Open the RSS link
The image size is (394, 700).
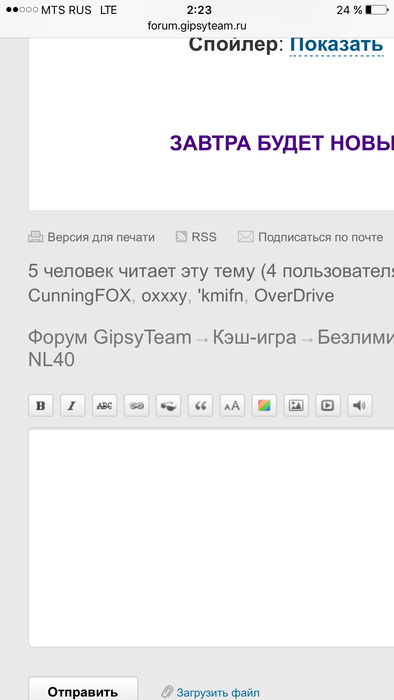(204, 237)
